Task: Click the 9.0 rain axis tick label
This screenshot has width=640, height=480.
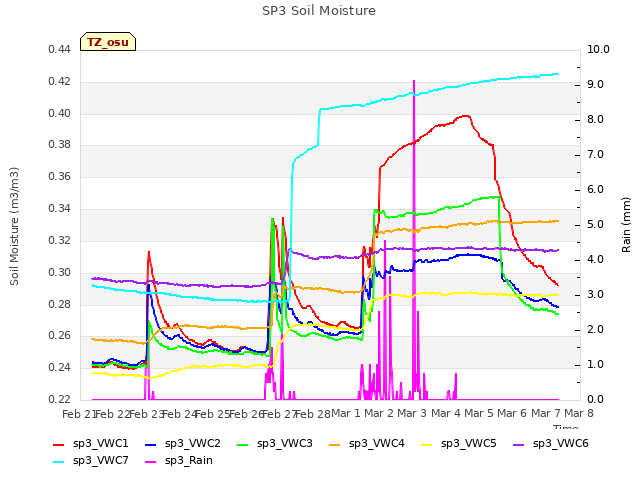Action: (596, 84)
